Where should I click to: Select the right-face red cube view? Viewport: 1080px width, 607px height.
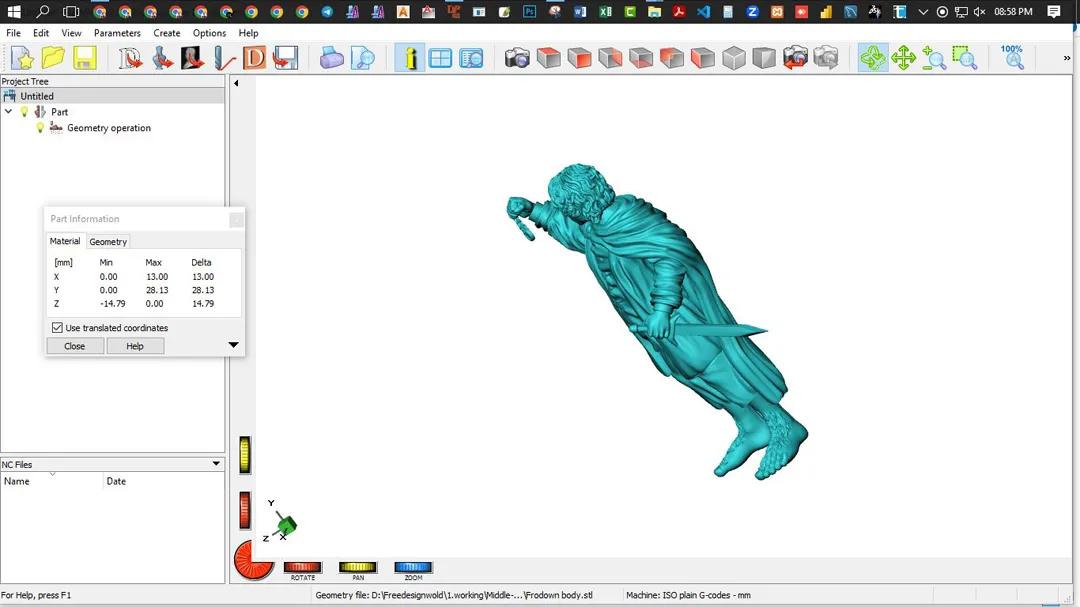[x=610, y=58]
